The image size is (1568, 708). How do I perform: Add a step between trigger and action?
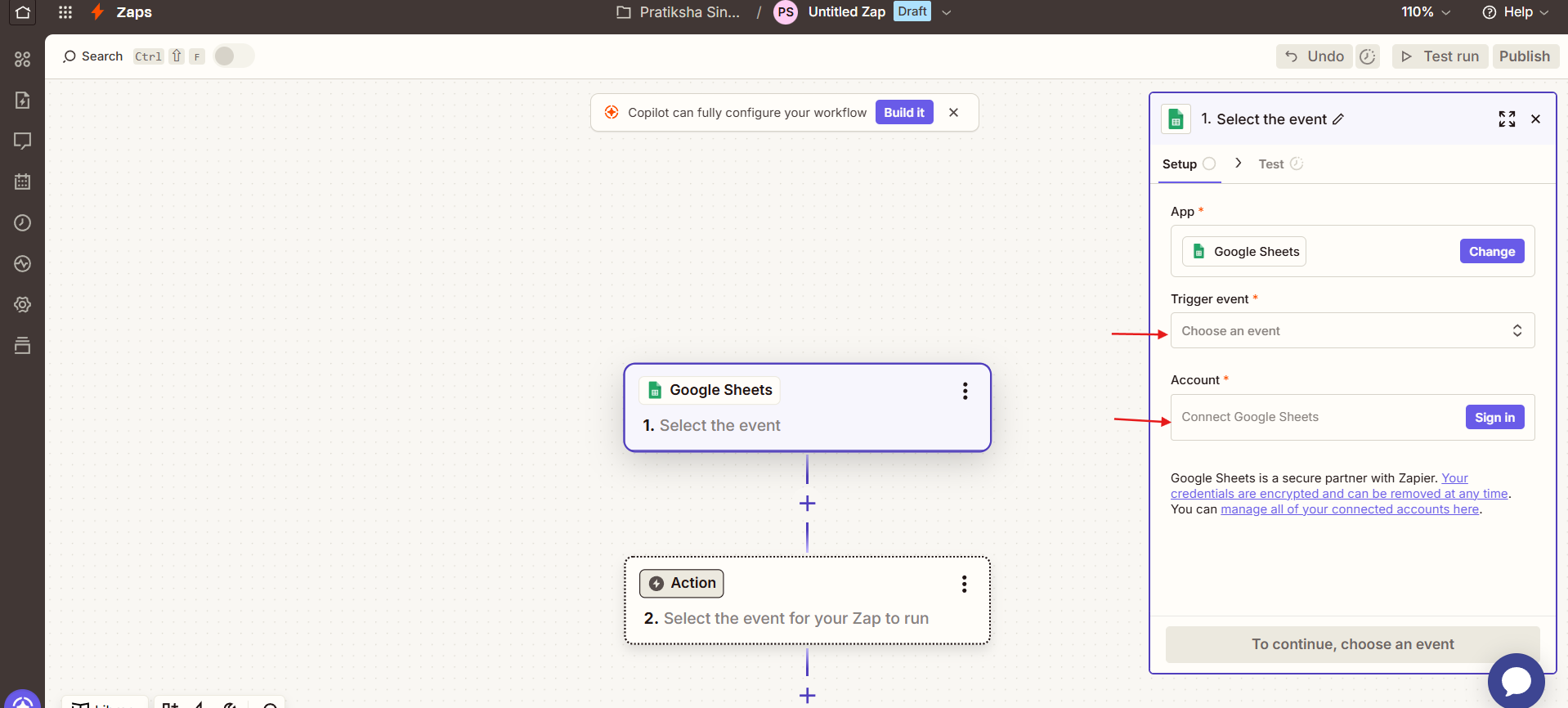tap(807, 504)
